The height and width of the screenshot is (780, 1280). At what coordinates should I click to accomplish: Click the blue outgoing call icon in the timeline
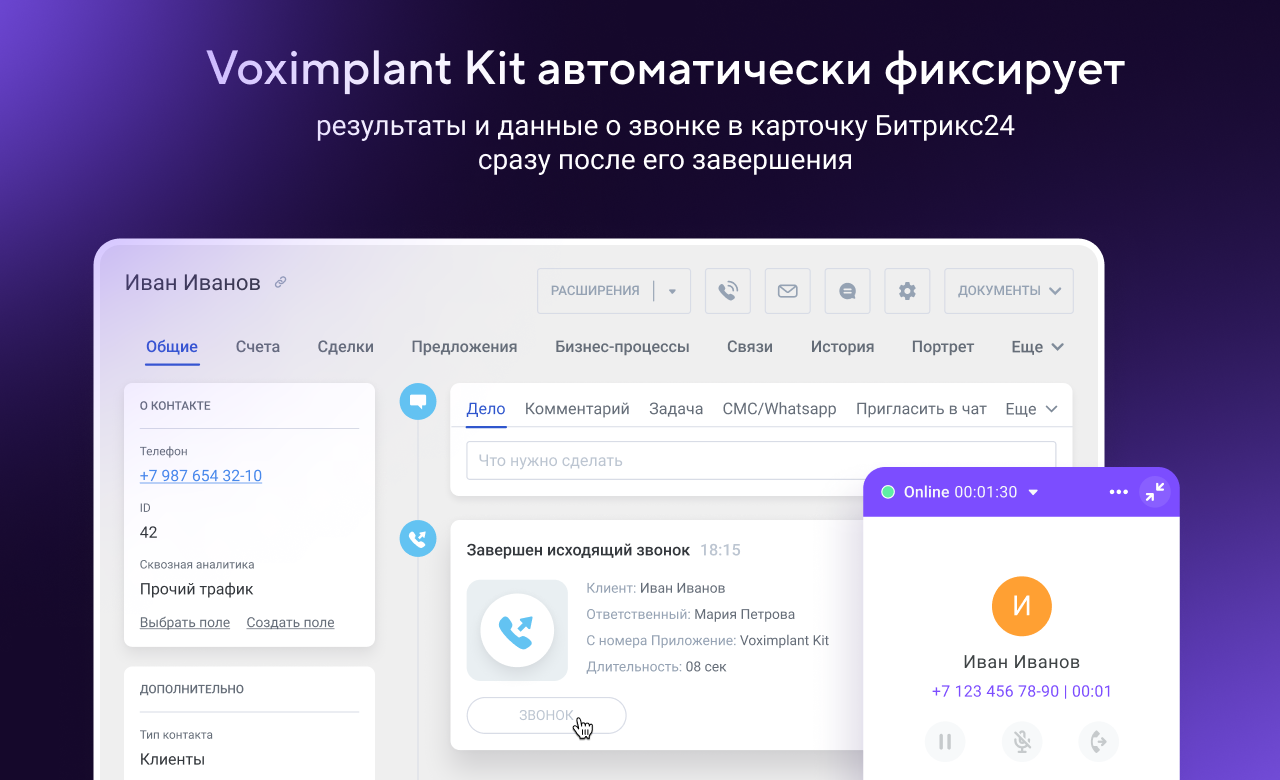pyautogui.click(x=418, y=538)
